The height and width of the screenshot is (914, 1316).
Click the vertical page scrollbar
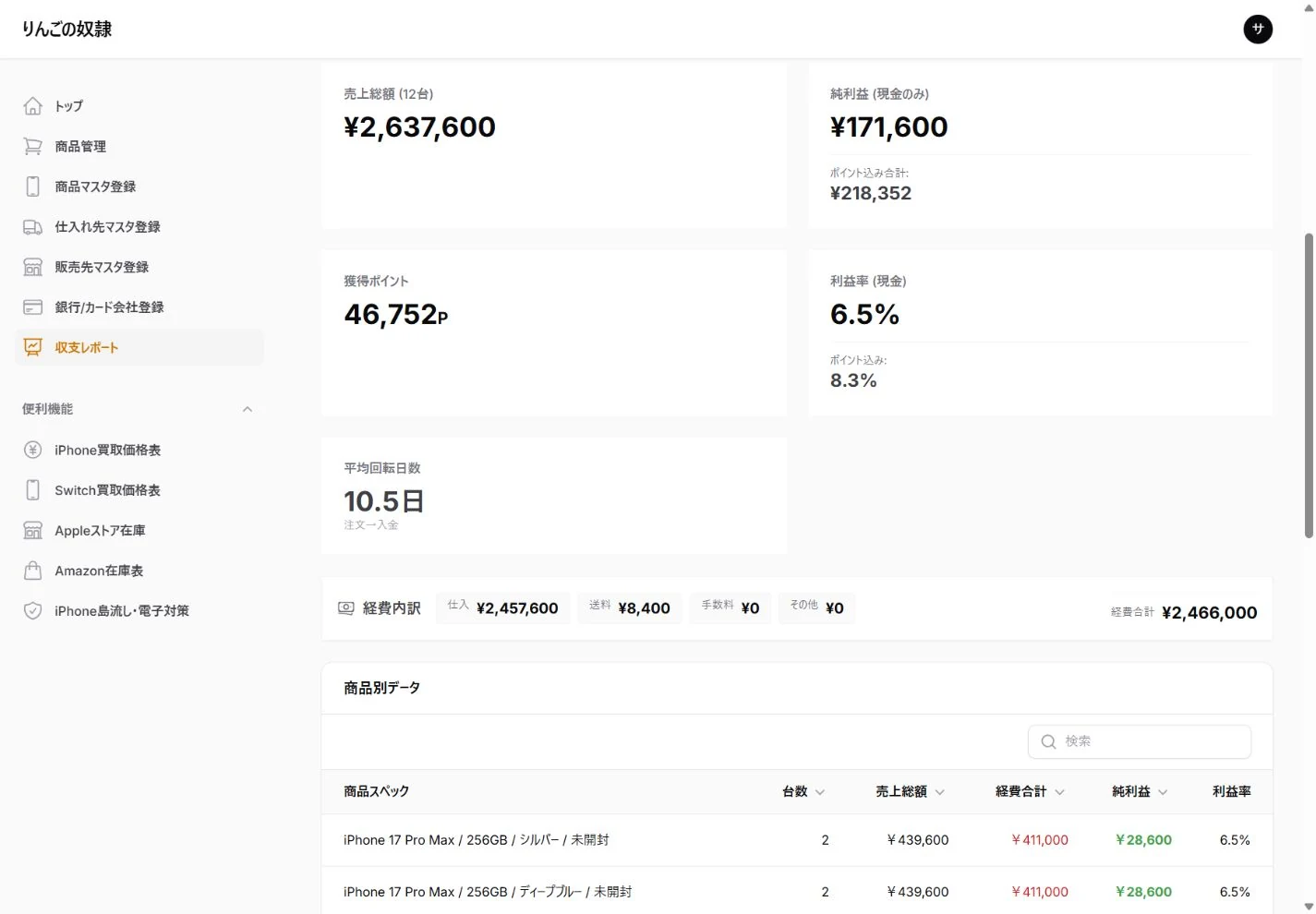coord(1308,385)
